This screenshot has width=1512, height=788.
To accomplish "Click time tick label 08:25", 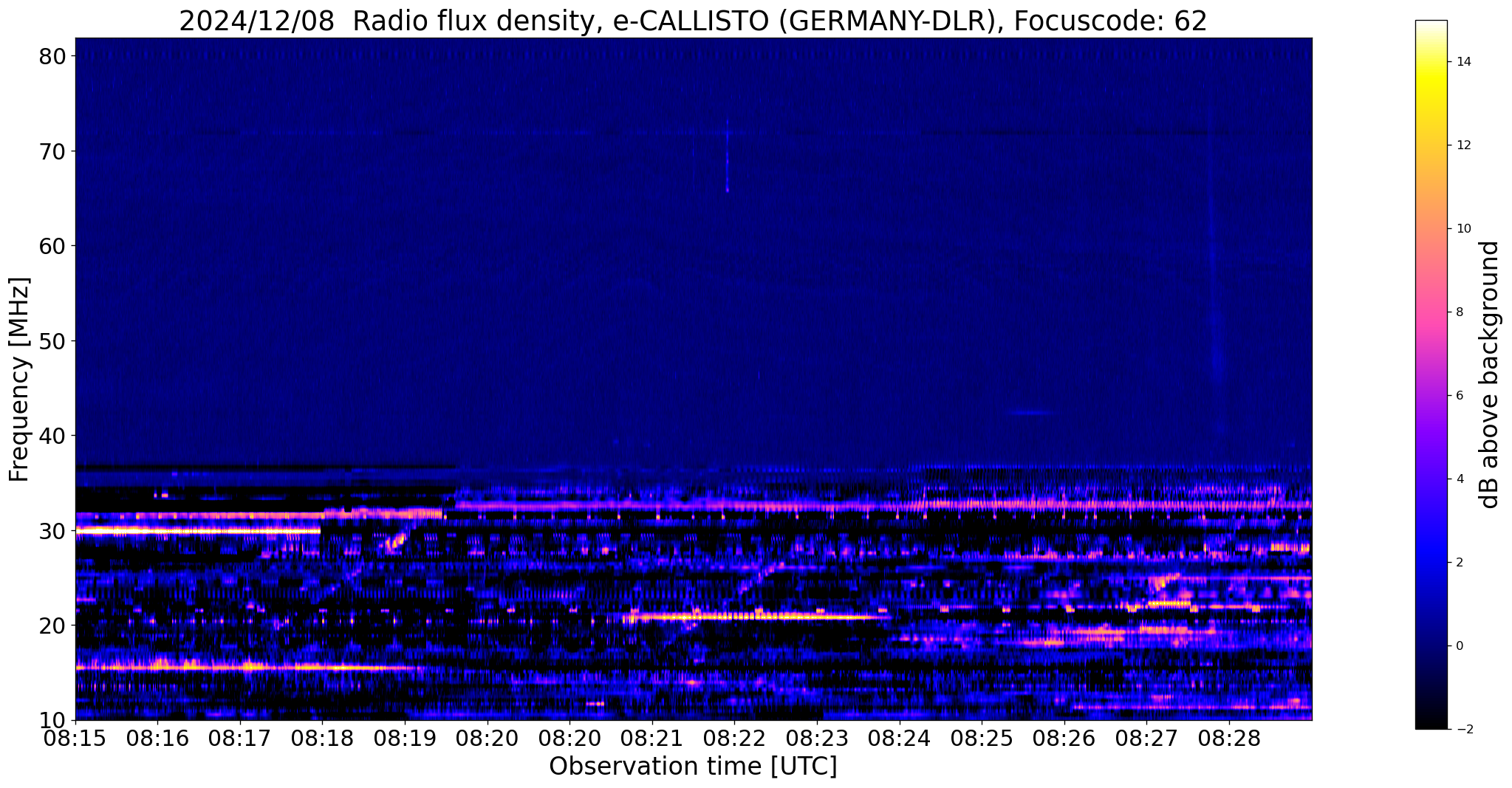I will 982,739.
